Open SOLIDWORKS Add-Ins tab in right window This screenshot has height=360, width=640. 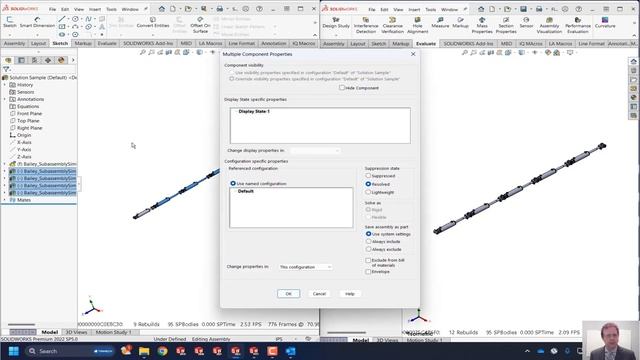(468, 43)
